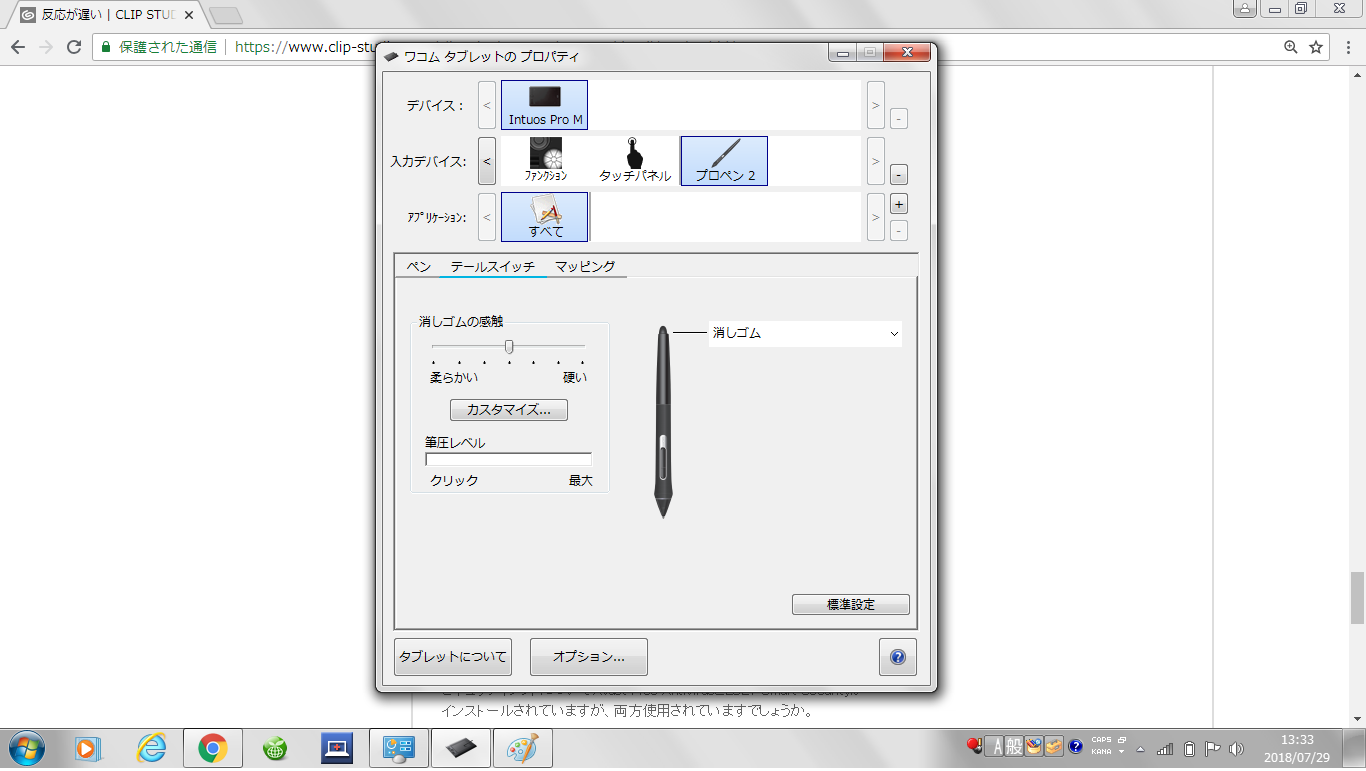Click the left arrow in 入力デバイス row
This screenshot has width=1366, height=771.
coord(487,161)
